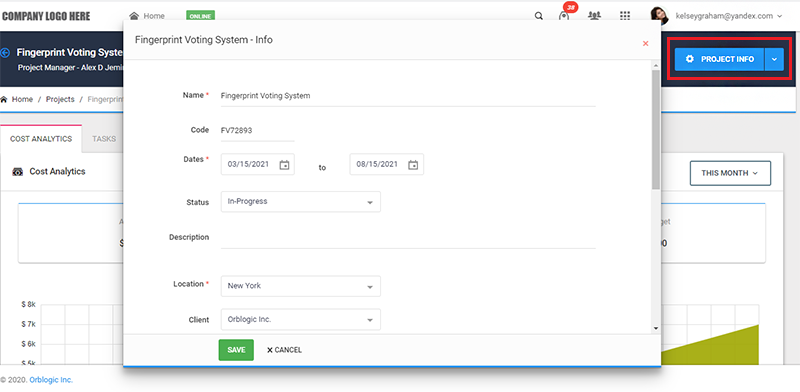This screenshot has height=392, width=800.
Task: Expand the kelseygraham@yandex.com account menu
Action: (729, 16)
